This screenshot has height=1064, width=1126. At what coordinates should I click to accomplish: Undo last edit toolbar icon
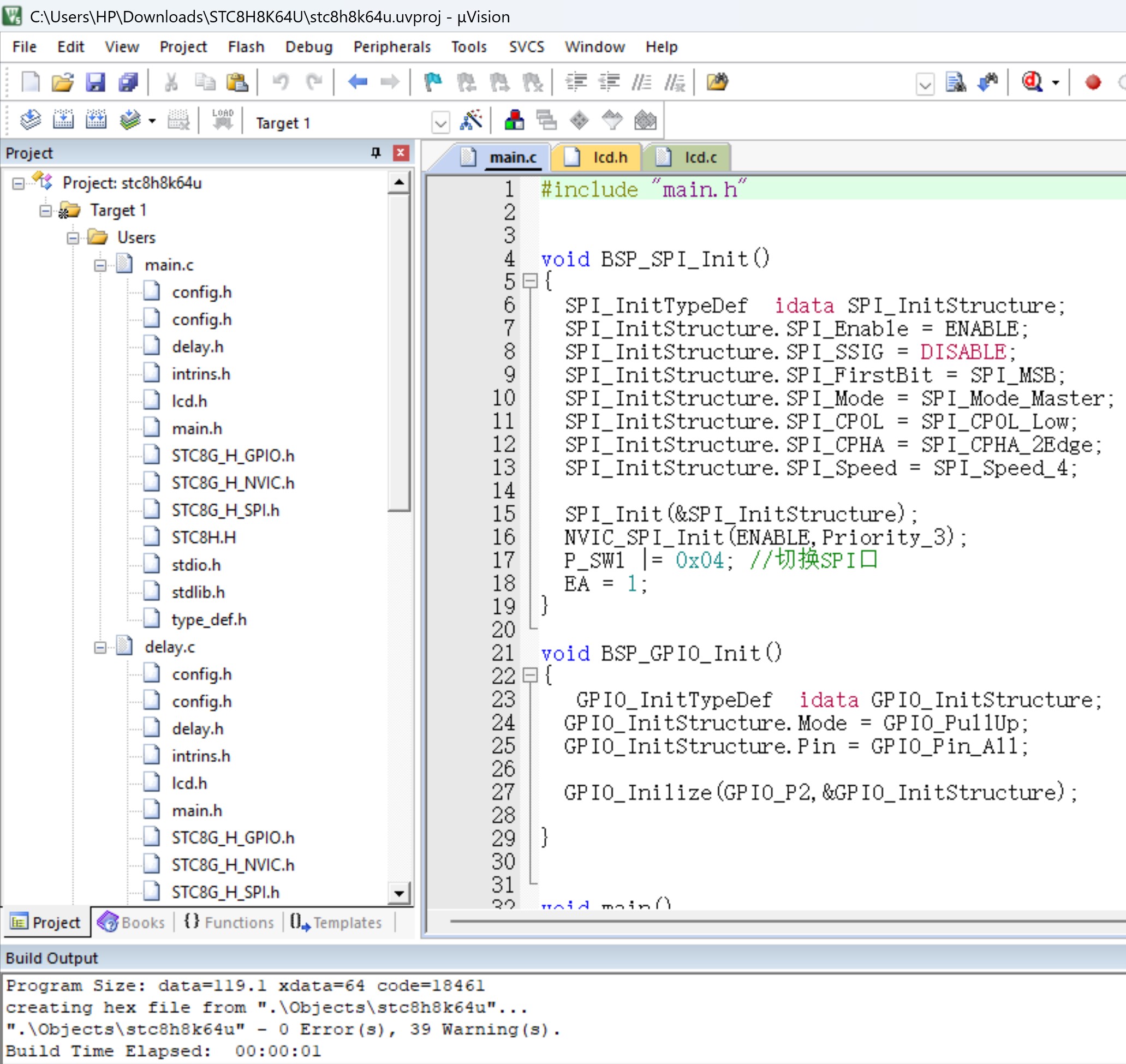point(280,82)
